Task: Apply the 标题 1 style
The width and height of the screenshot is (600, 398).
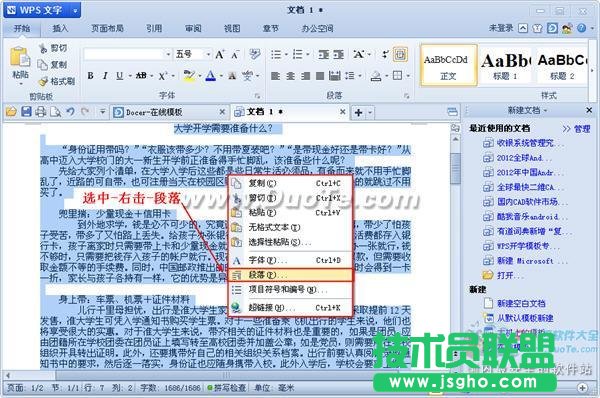Action: (505, 65)
